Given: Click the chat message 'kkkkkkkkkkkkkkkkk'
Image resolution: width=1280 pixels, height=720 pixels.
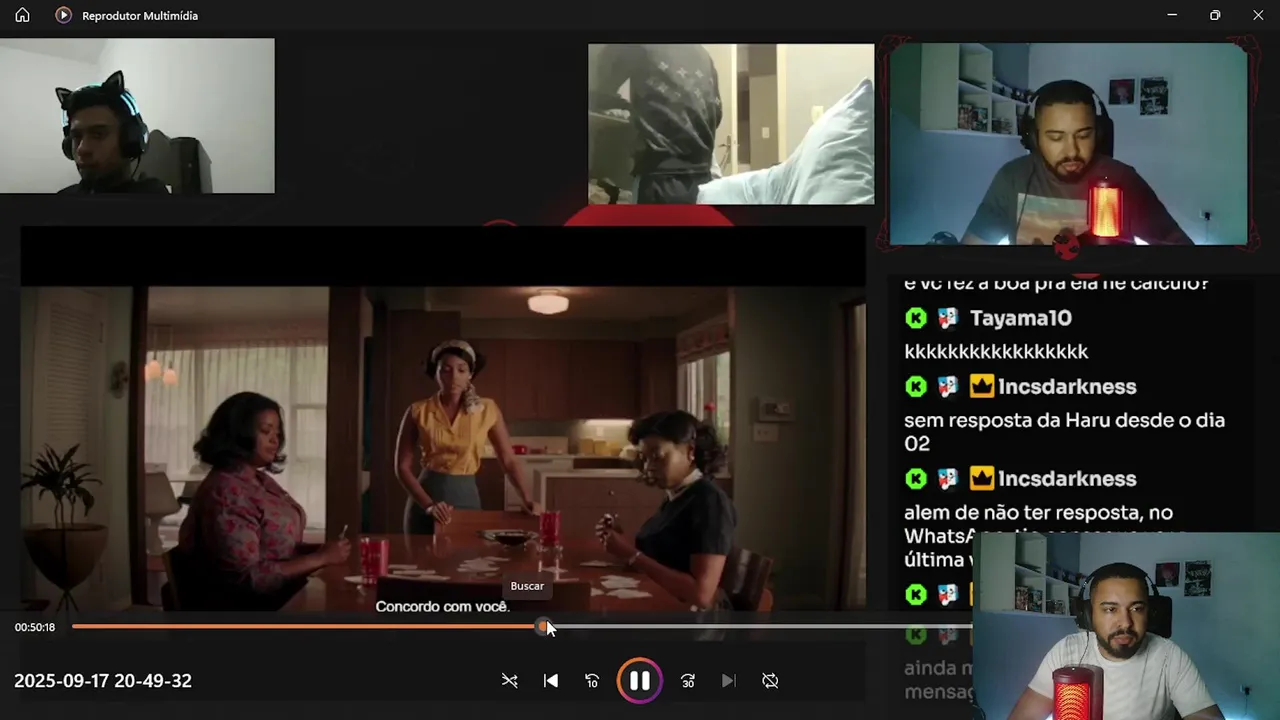Looking at the screenshot, I should tap(996, 352).
